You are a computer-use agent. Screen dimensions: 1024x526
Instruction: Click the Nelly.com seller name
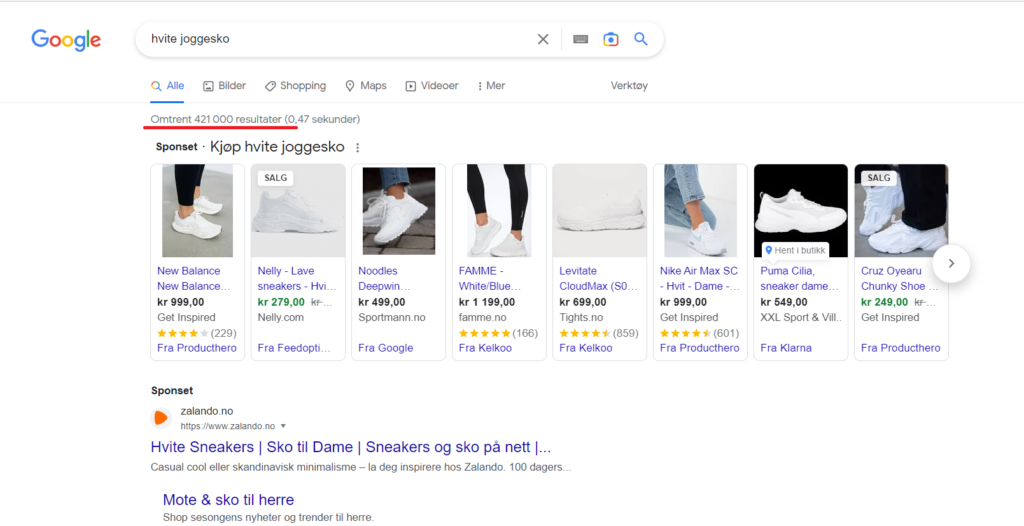281,317
